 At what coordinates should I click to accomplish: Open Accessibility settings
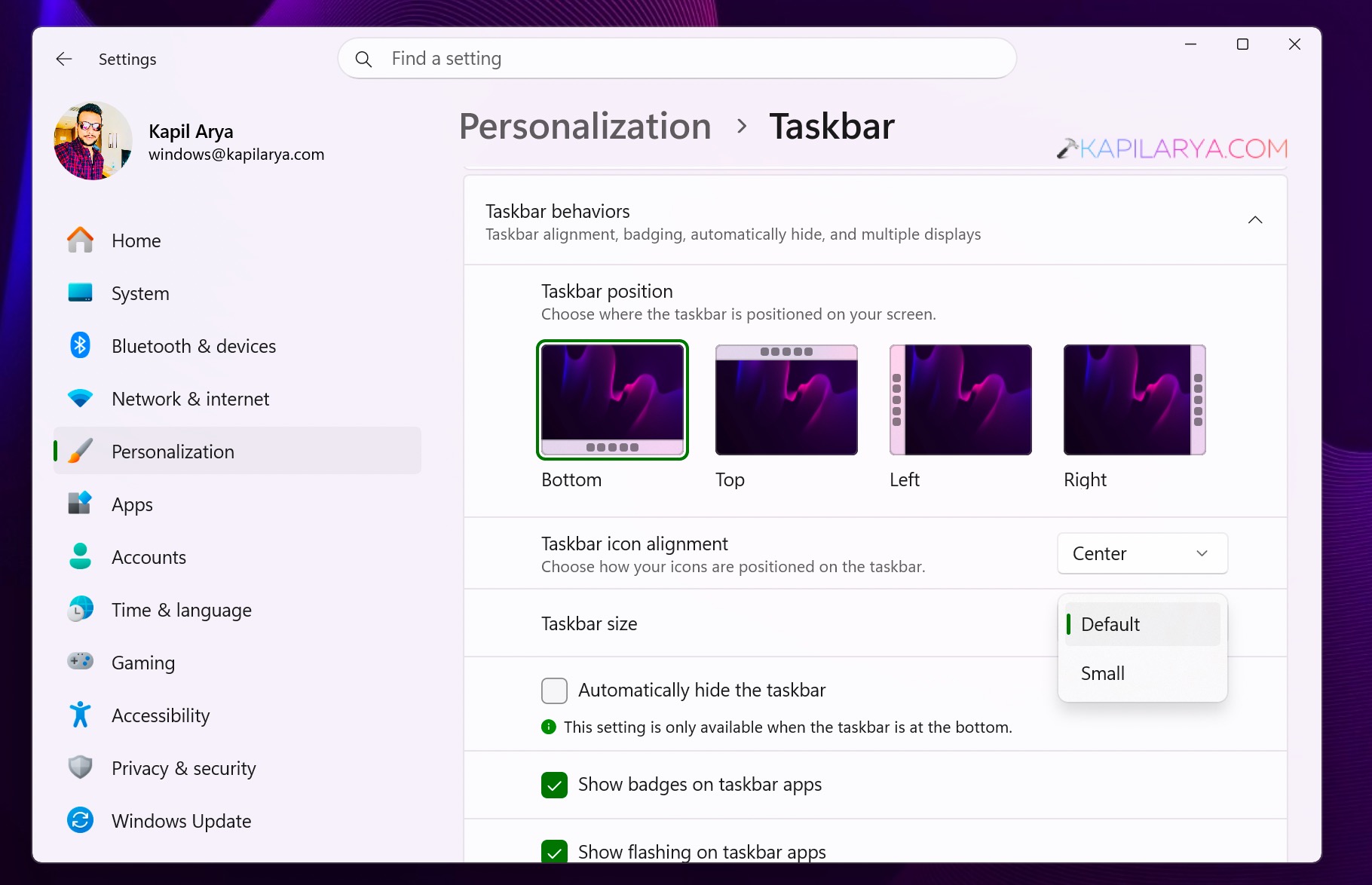point(237,715)
